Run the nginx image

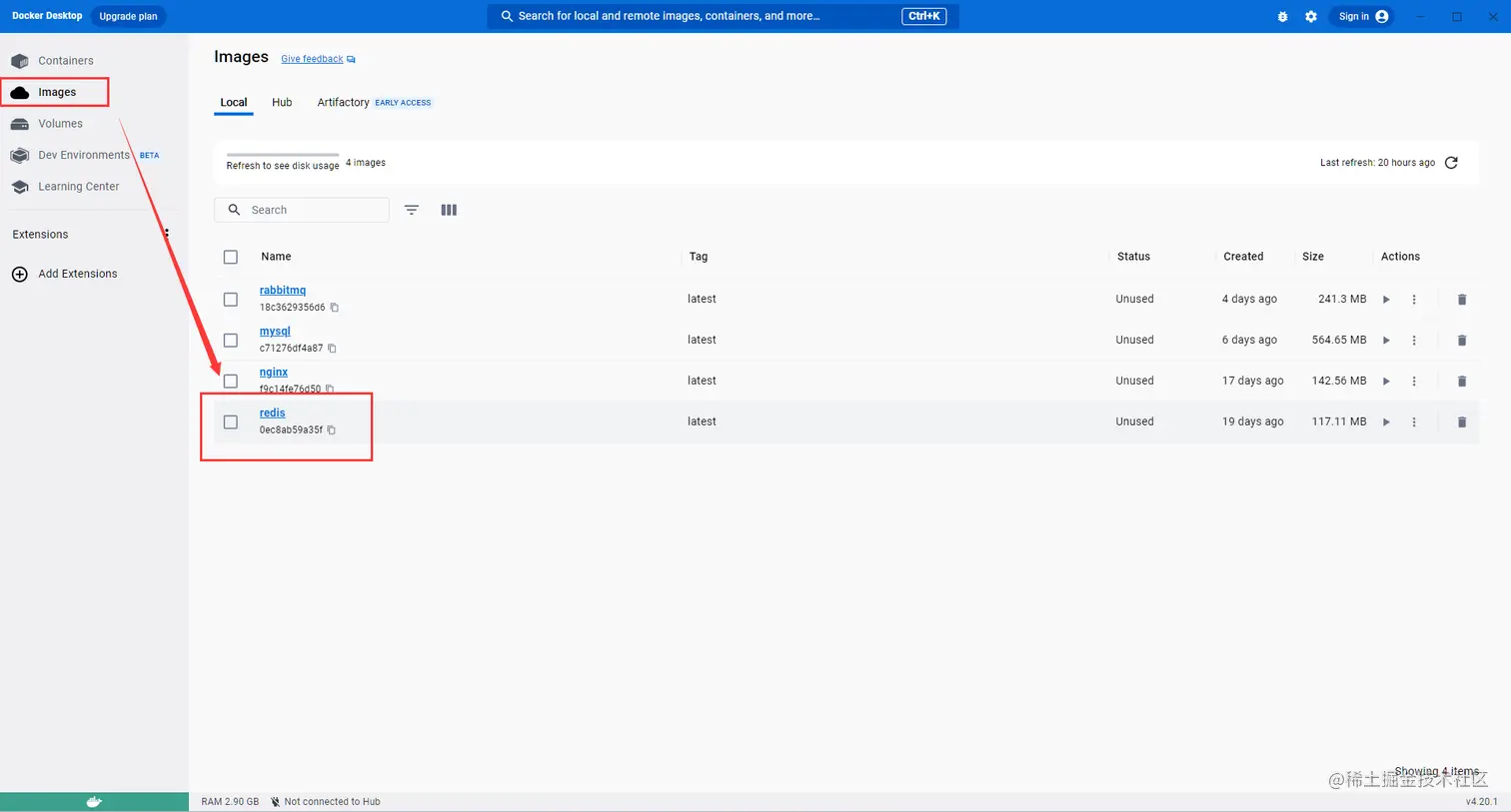(x=1386, y=382)
